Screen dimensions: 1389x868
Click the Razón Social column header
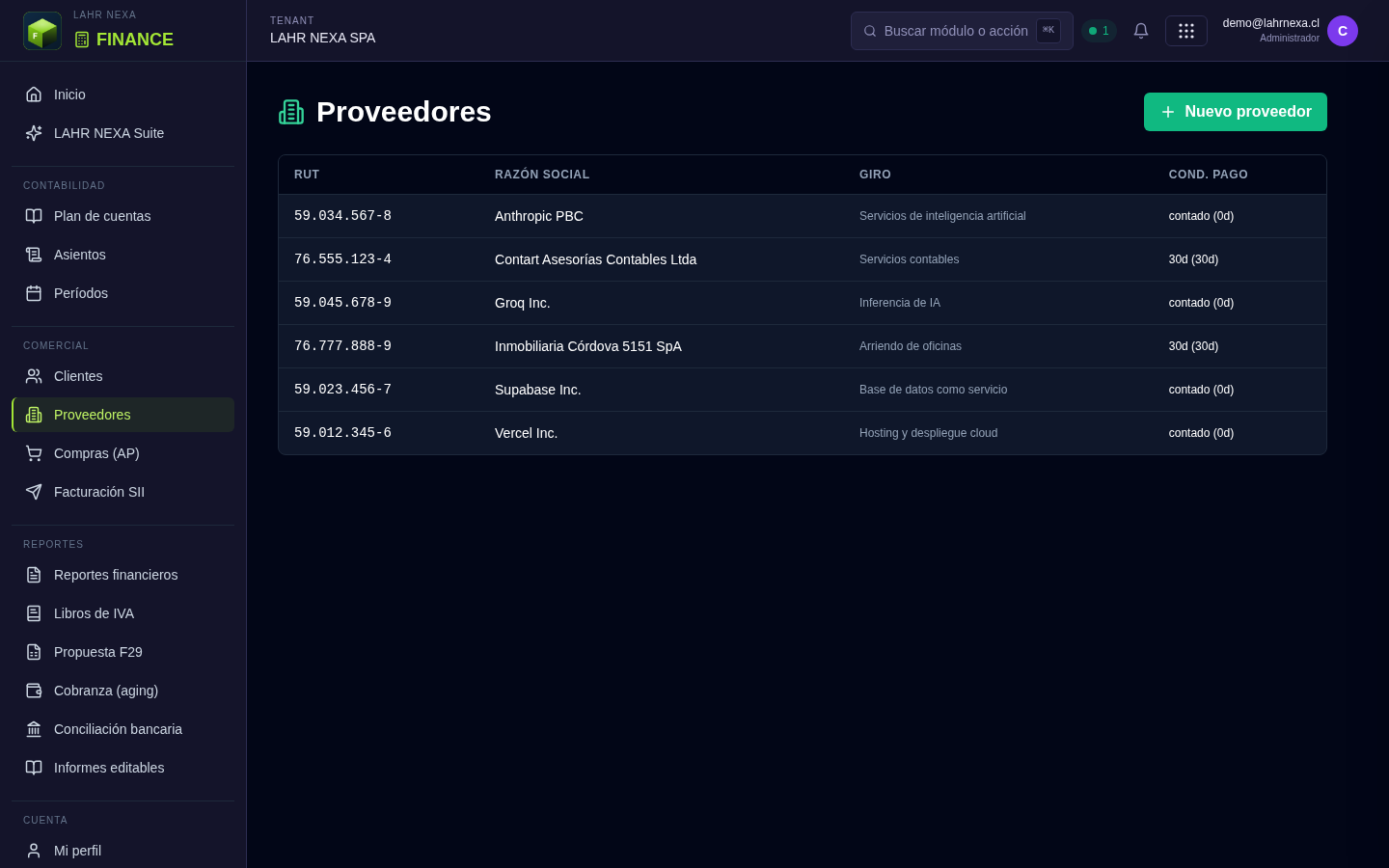542,175
